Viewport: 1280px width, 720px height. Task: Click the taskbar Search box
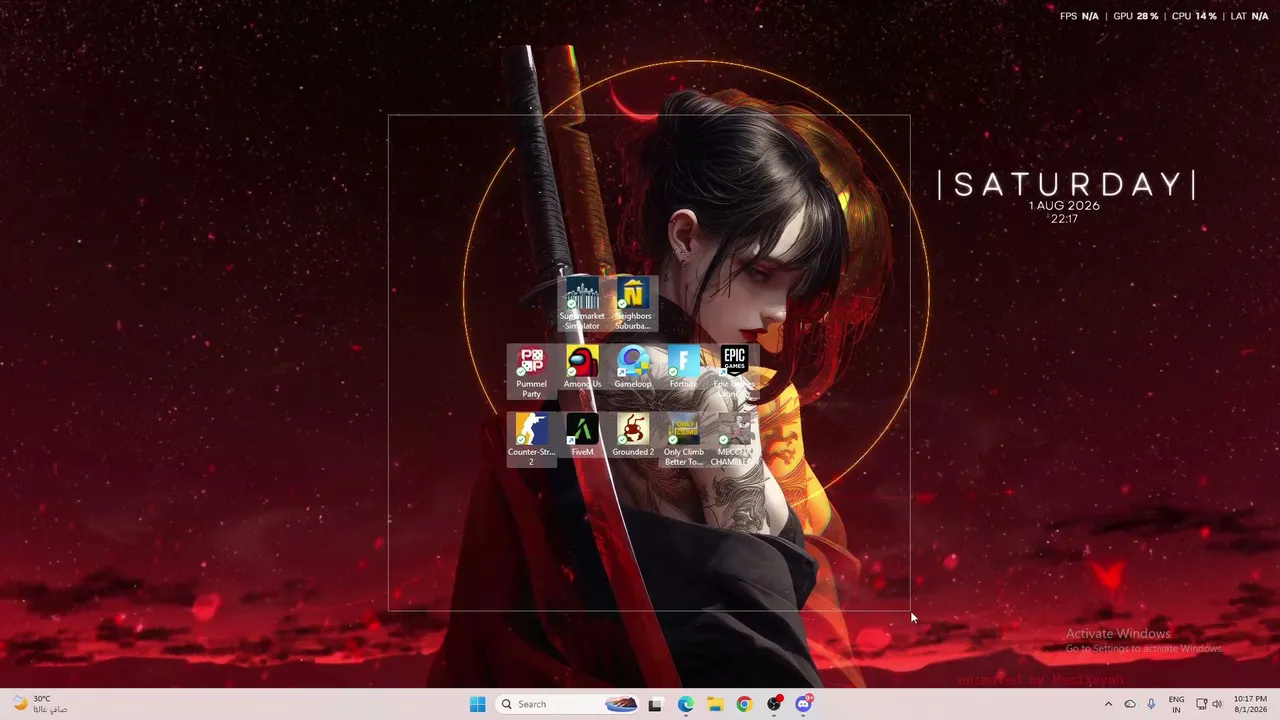[x=568, y=704]
